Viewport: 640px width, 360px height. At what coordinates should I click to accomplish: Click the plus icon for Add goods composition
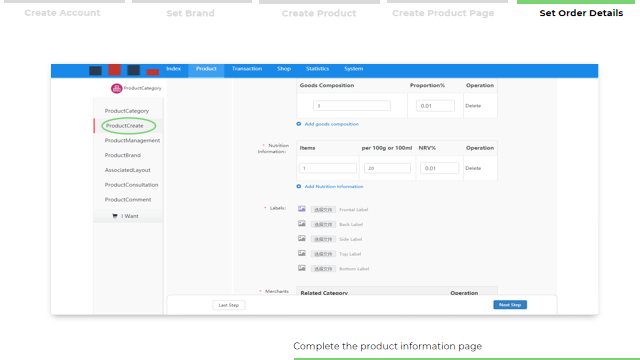point(299,124)
